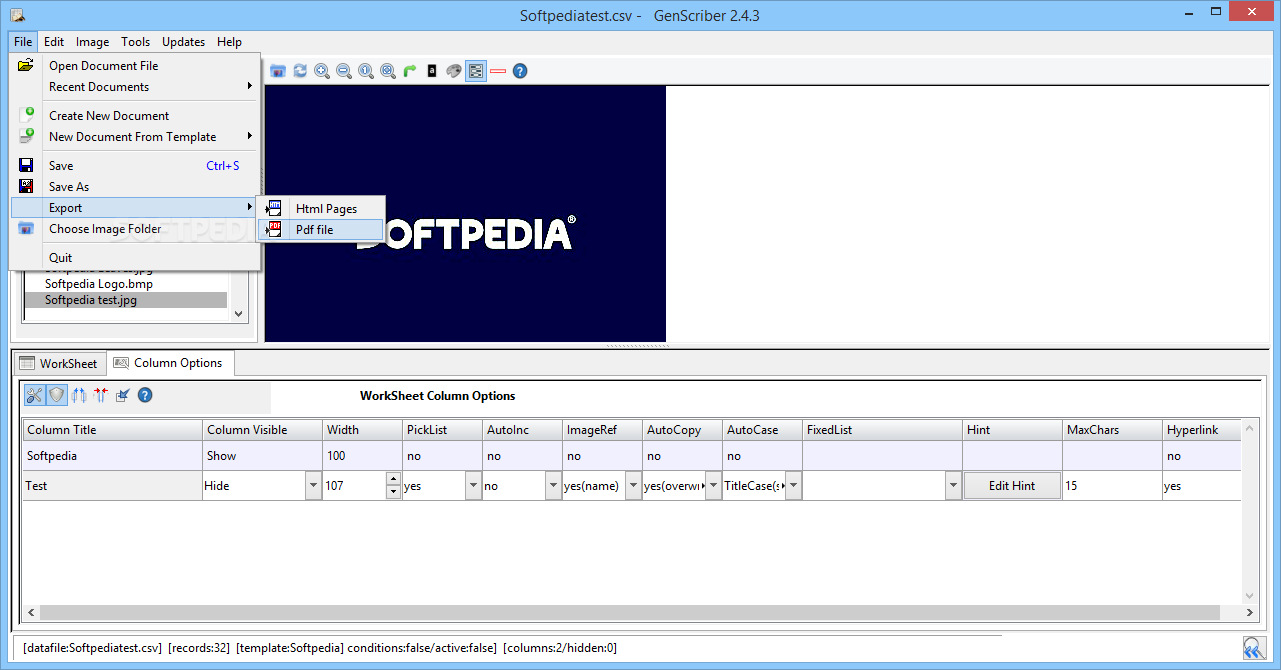1281x670 pixels.
Task: Click the double-arrow icon in the status bar
Action: (x=1254, y=647)
